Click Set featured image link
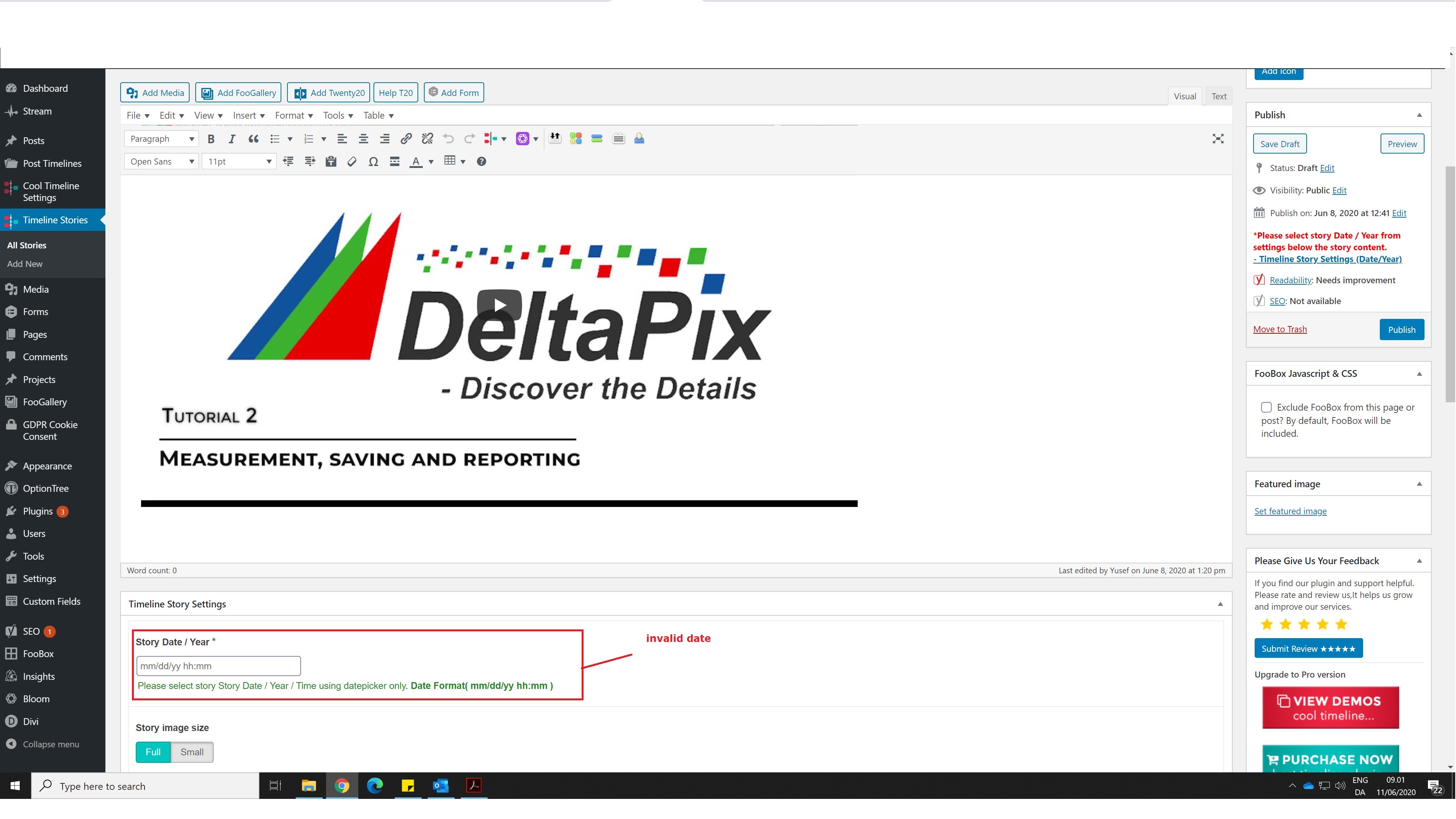 1290,511
